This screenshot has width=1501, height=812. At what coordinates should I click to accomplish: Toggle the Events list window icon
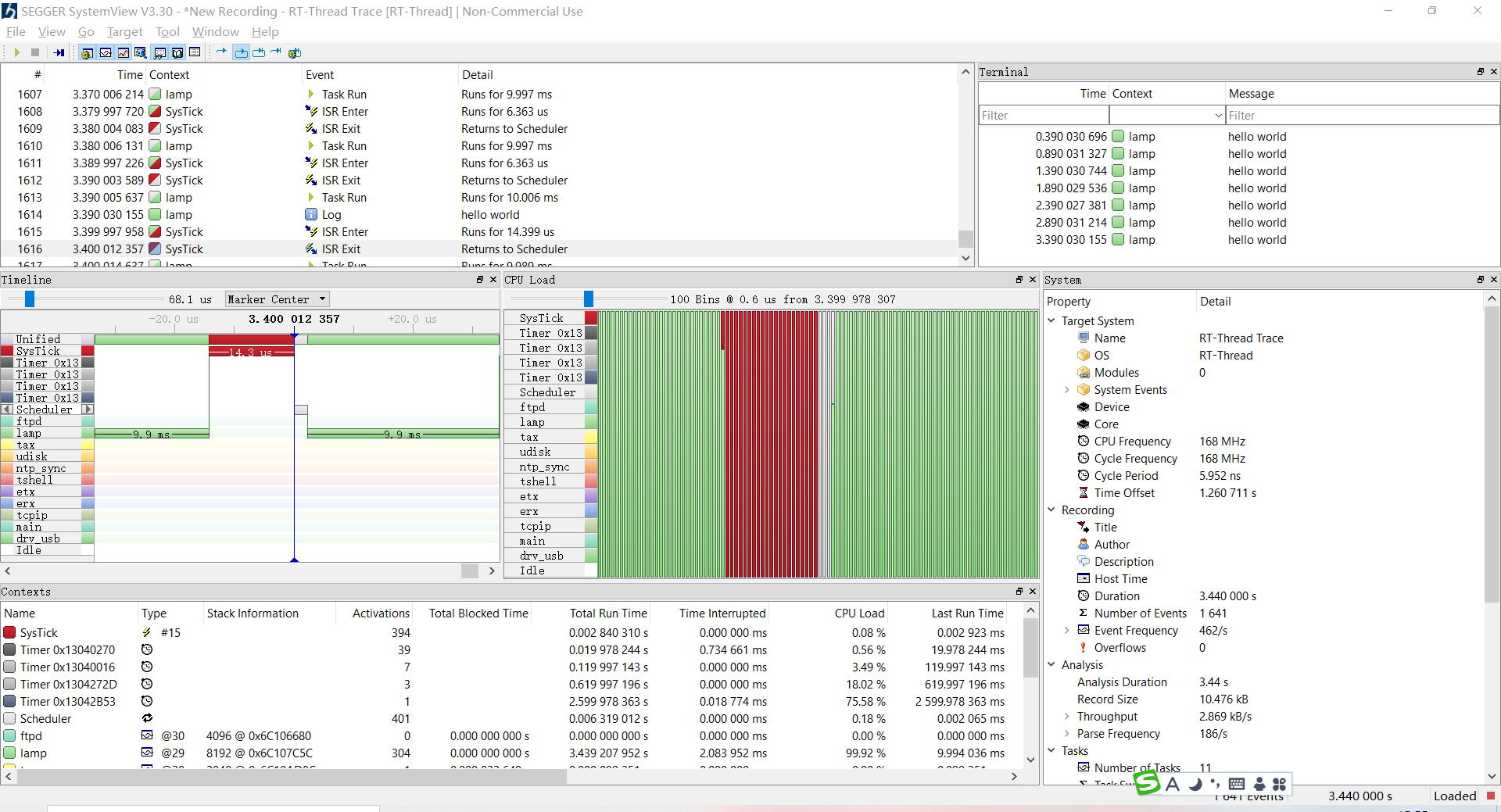click(x=87, y=52)
